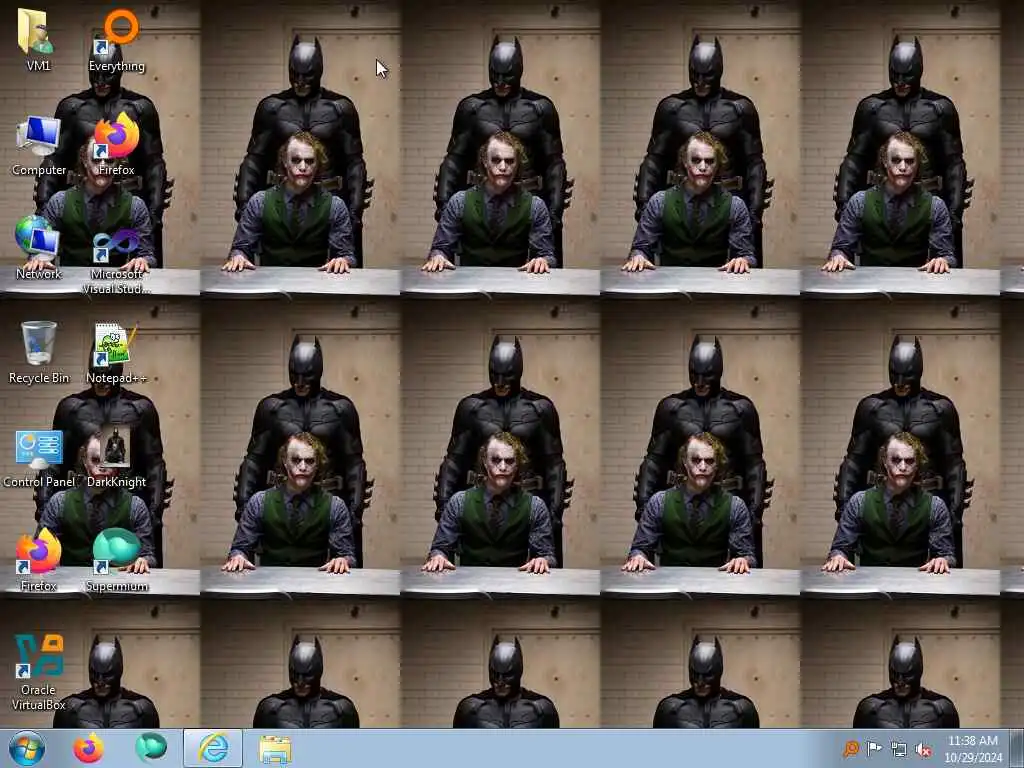Select the Oracle VirtualBox desktop shortcut

(38, 671)
